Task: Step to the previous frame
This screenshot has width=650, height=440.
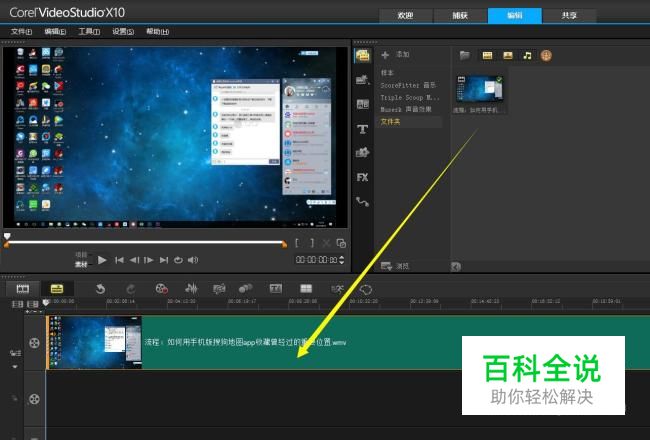Action: click(134, 260)
